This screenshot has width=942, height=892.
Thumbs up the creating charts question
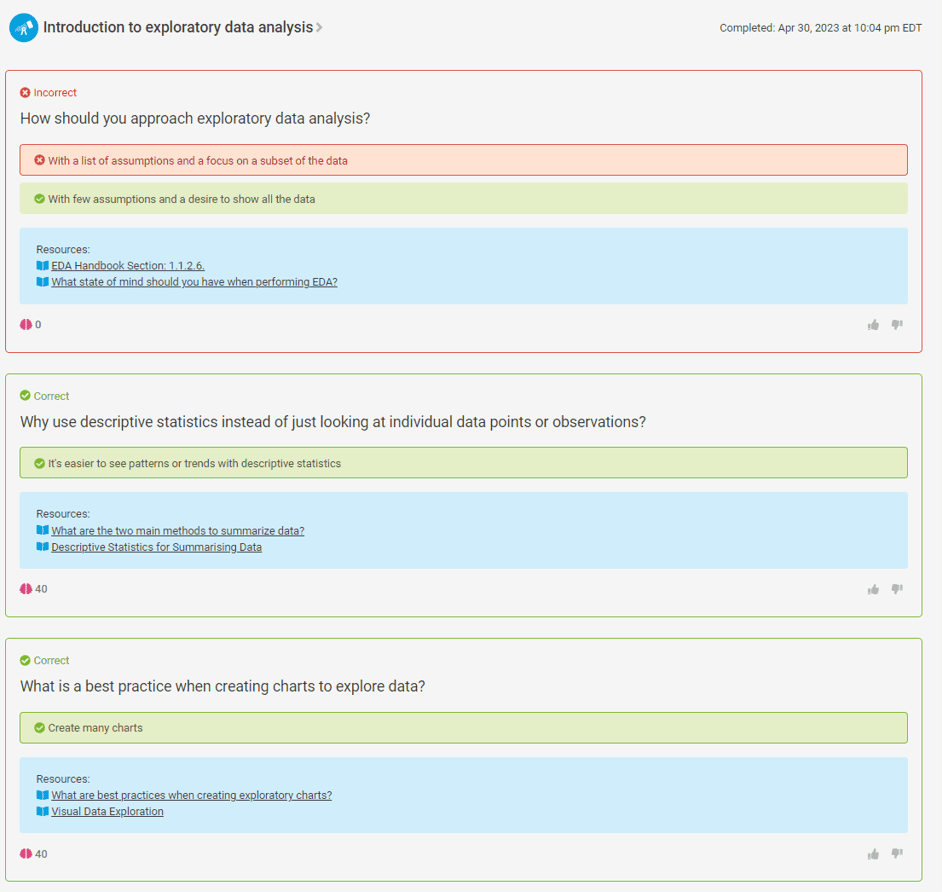tap(873, 854)
